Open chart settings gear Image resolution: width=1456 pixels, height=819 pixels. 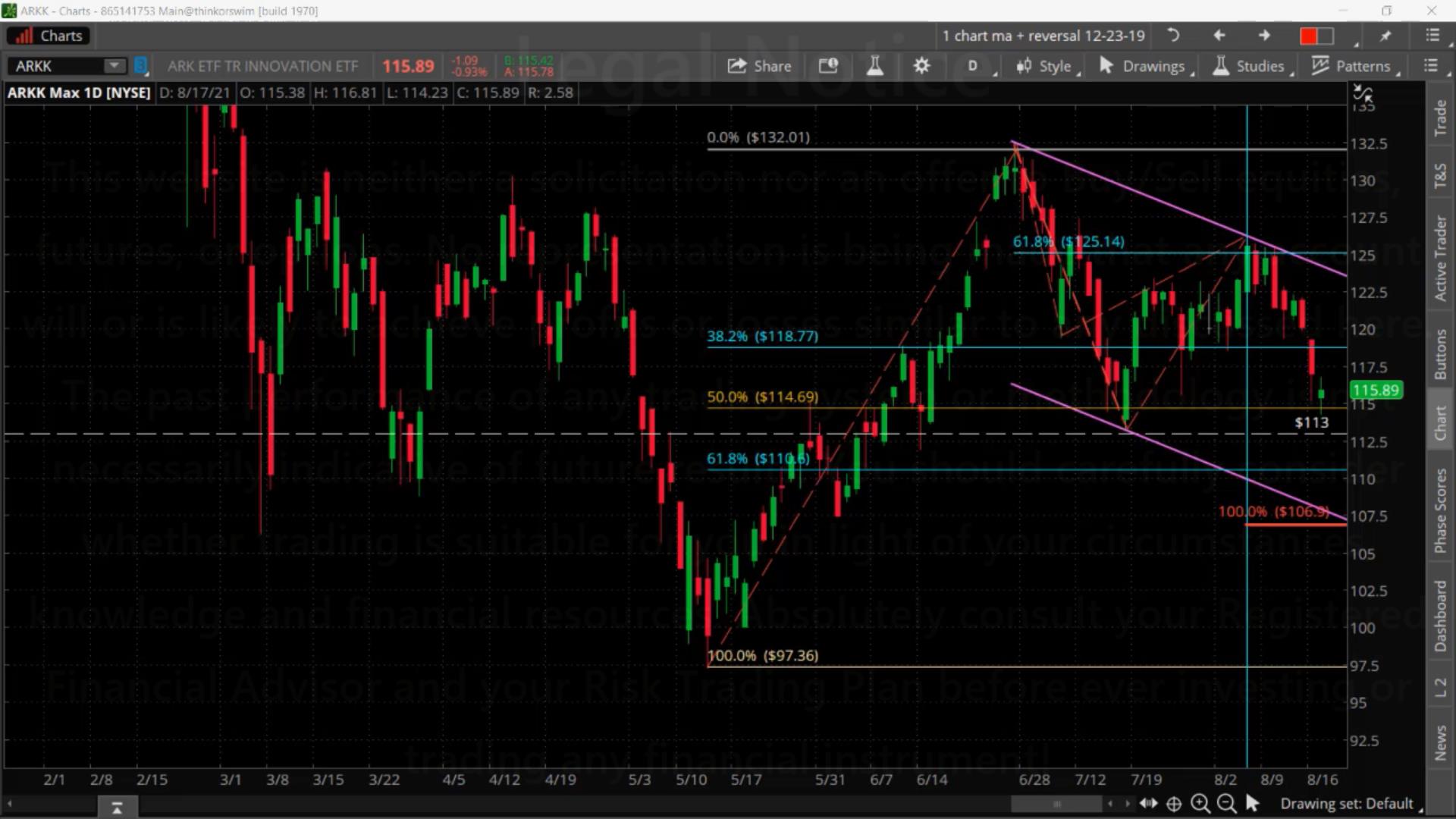click(921, 66)
